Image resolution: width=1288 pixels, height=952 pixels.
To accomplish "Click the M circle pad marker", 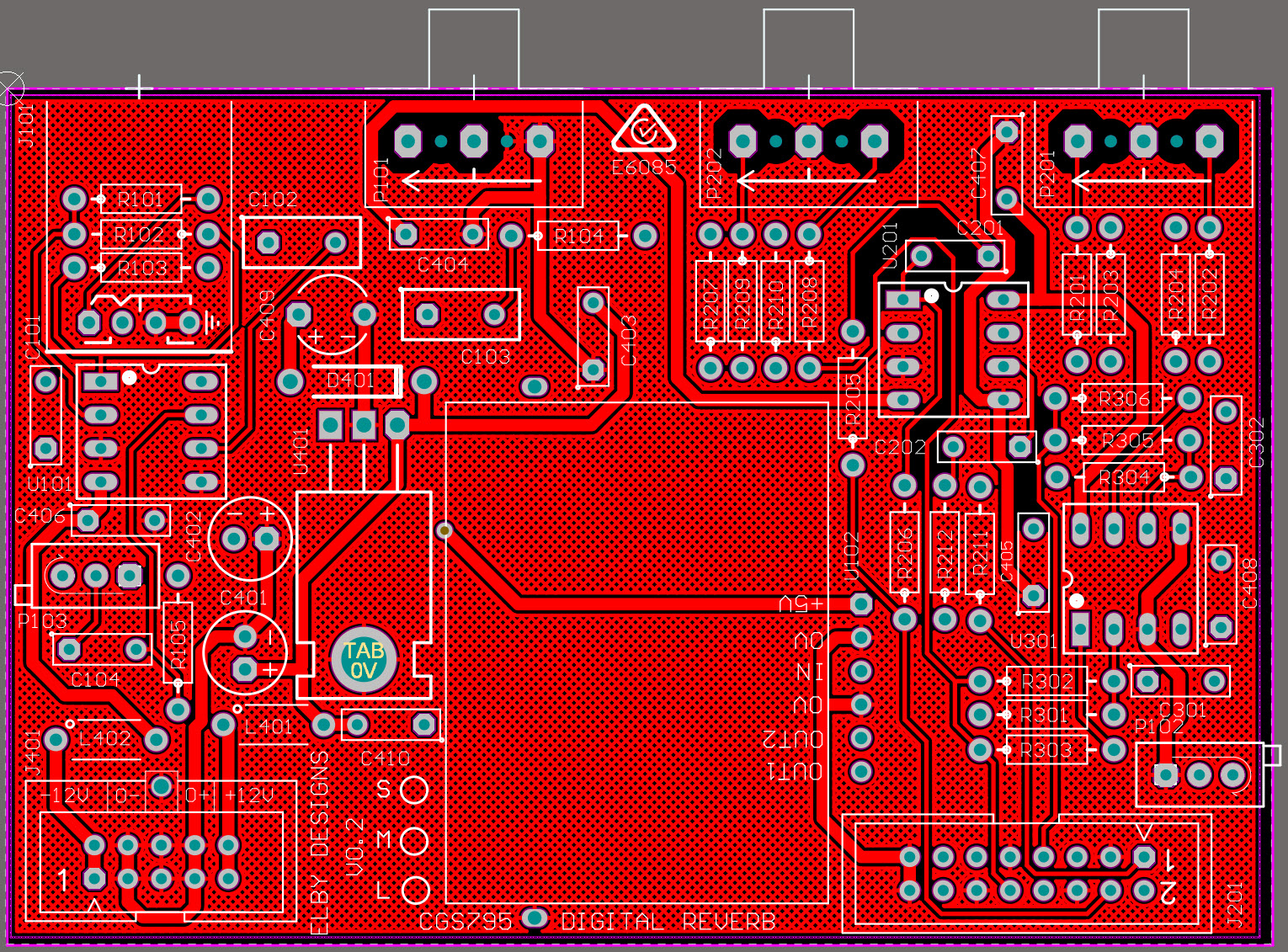I will click(x=413, y=840).
